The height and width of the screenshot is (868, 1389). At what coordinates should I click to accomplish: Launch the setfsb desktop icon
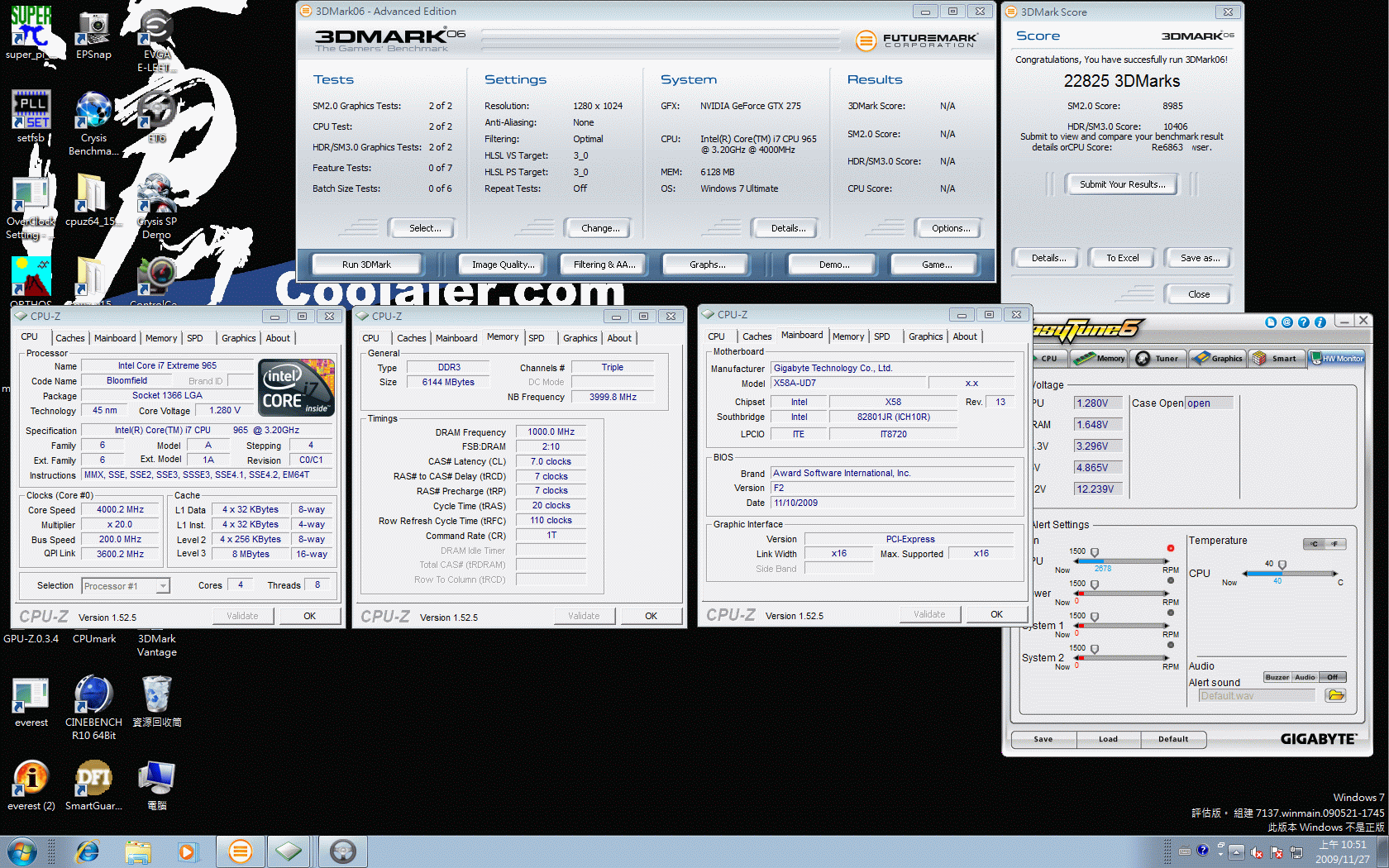(x=31, y=116)
